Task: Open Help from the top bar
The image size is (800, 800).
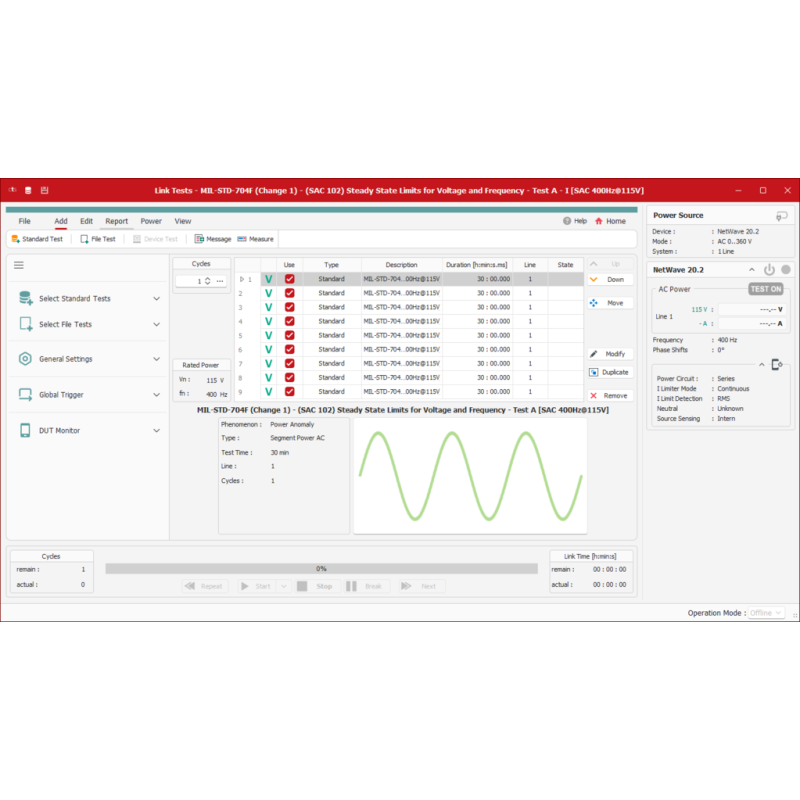Action: tap(575, 221)
